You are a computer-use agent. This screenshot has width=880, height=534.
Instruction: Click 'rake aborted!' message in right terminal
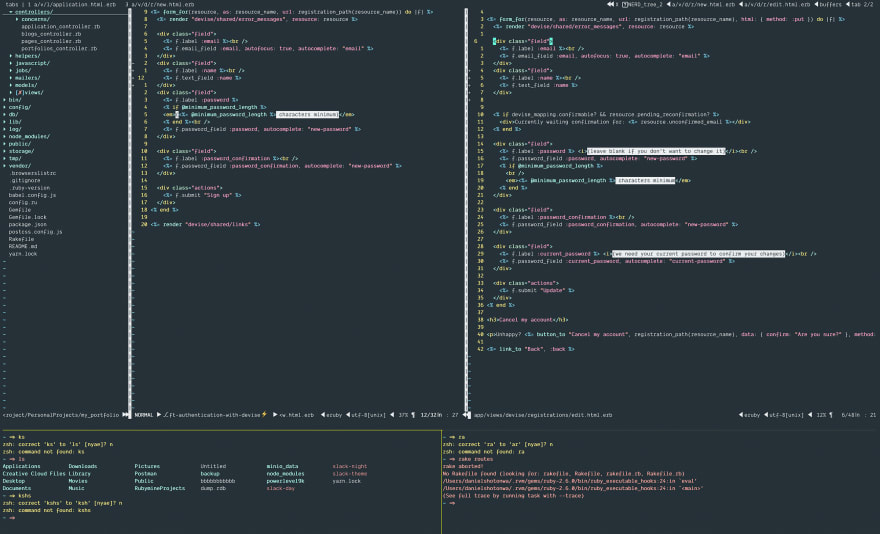coord(462,467)
